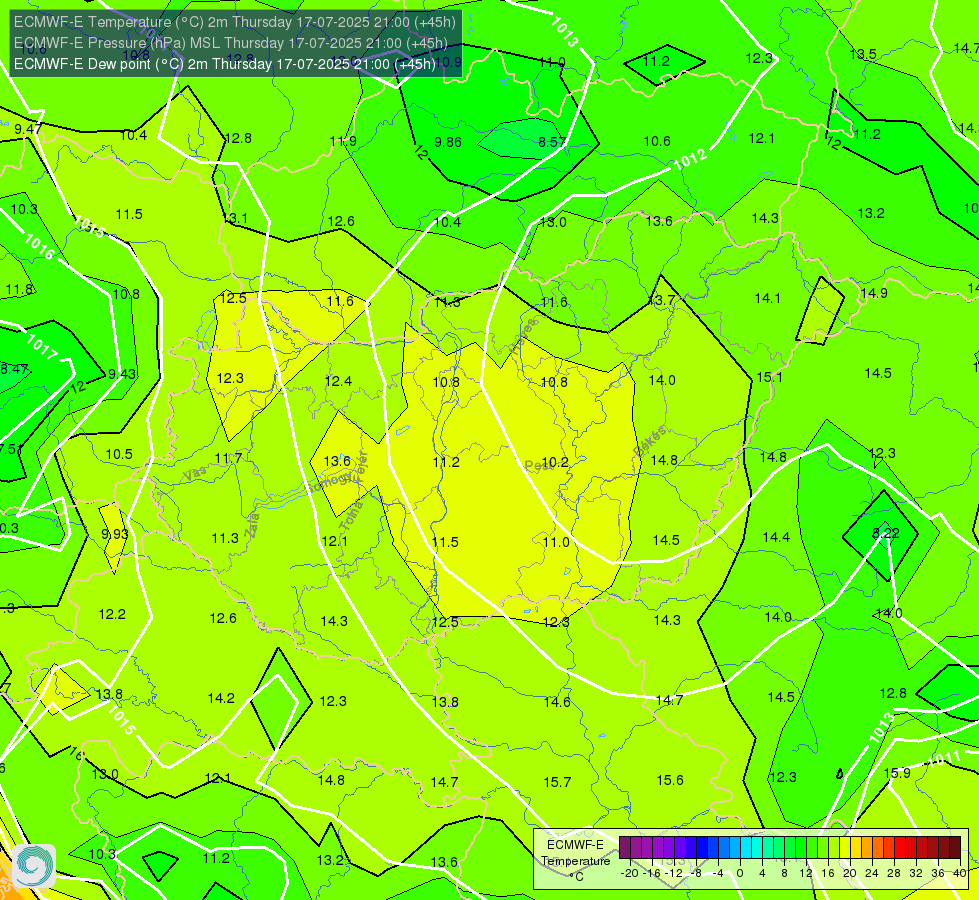Image resolution: width=979 pixels, height=900 pixels.
Task: Click the 9.93 dew point value
Action: (115, 534)
